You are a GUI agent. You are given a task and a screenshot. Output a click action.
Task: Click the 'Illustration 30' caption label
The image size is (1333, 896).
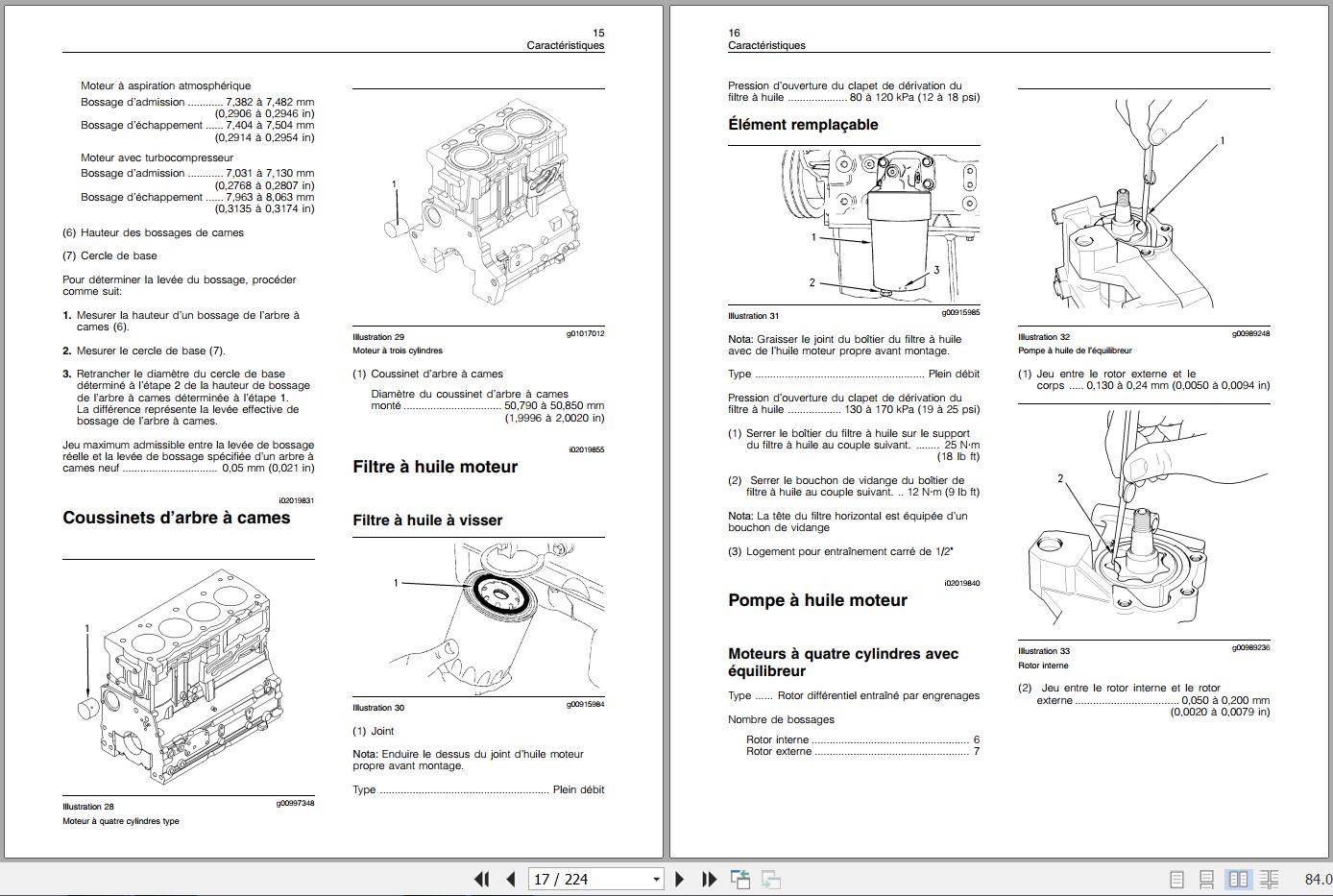tap(378, 708)
